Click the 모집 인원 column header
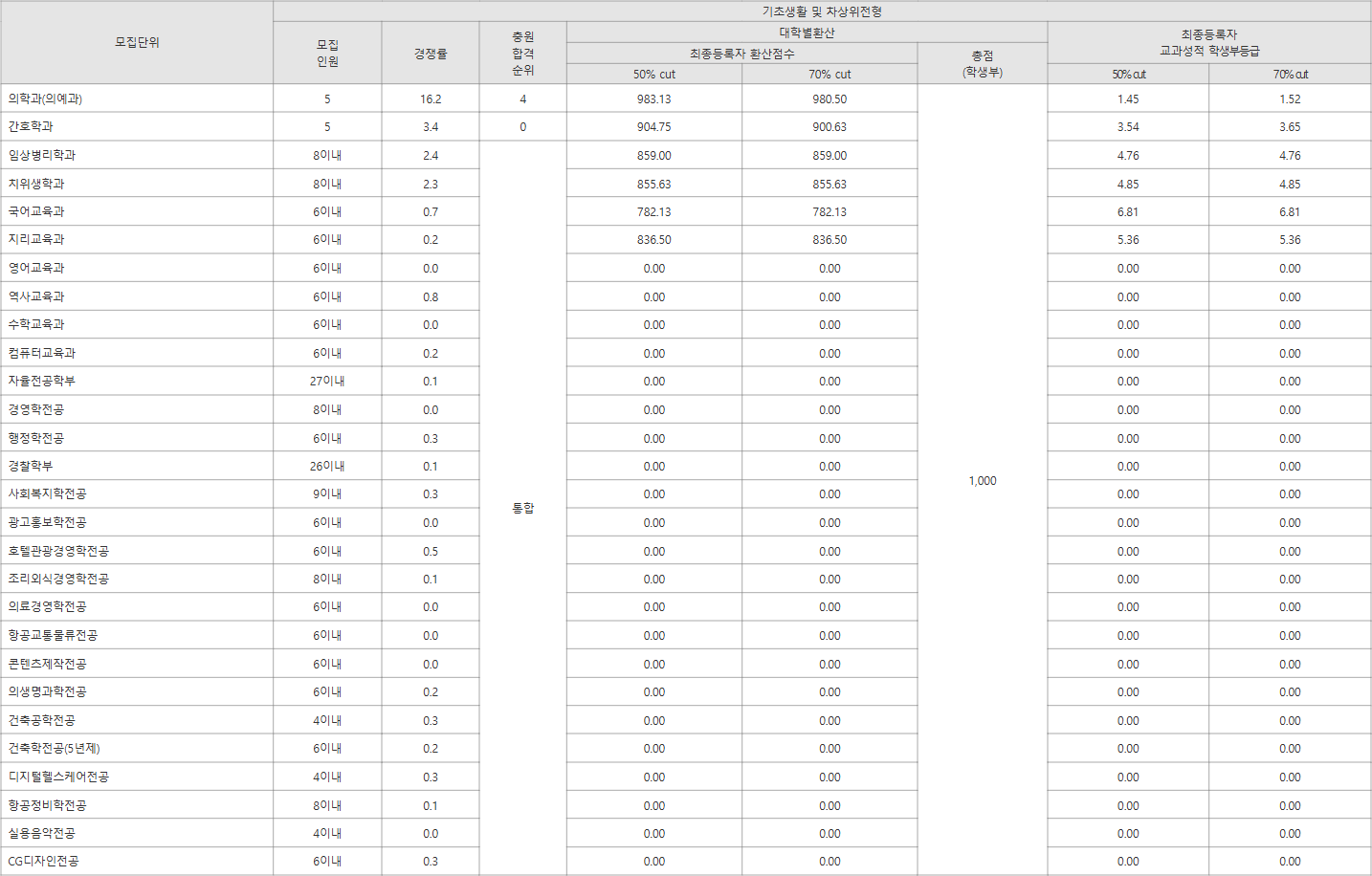This screenshot has height=876, width=1372. point(327,54)
